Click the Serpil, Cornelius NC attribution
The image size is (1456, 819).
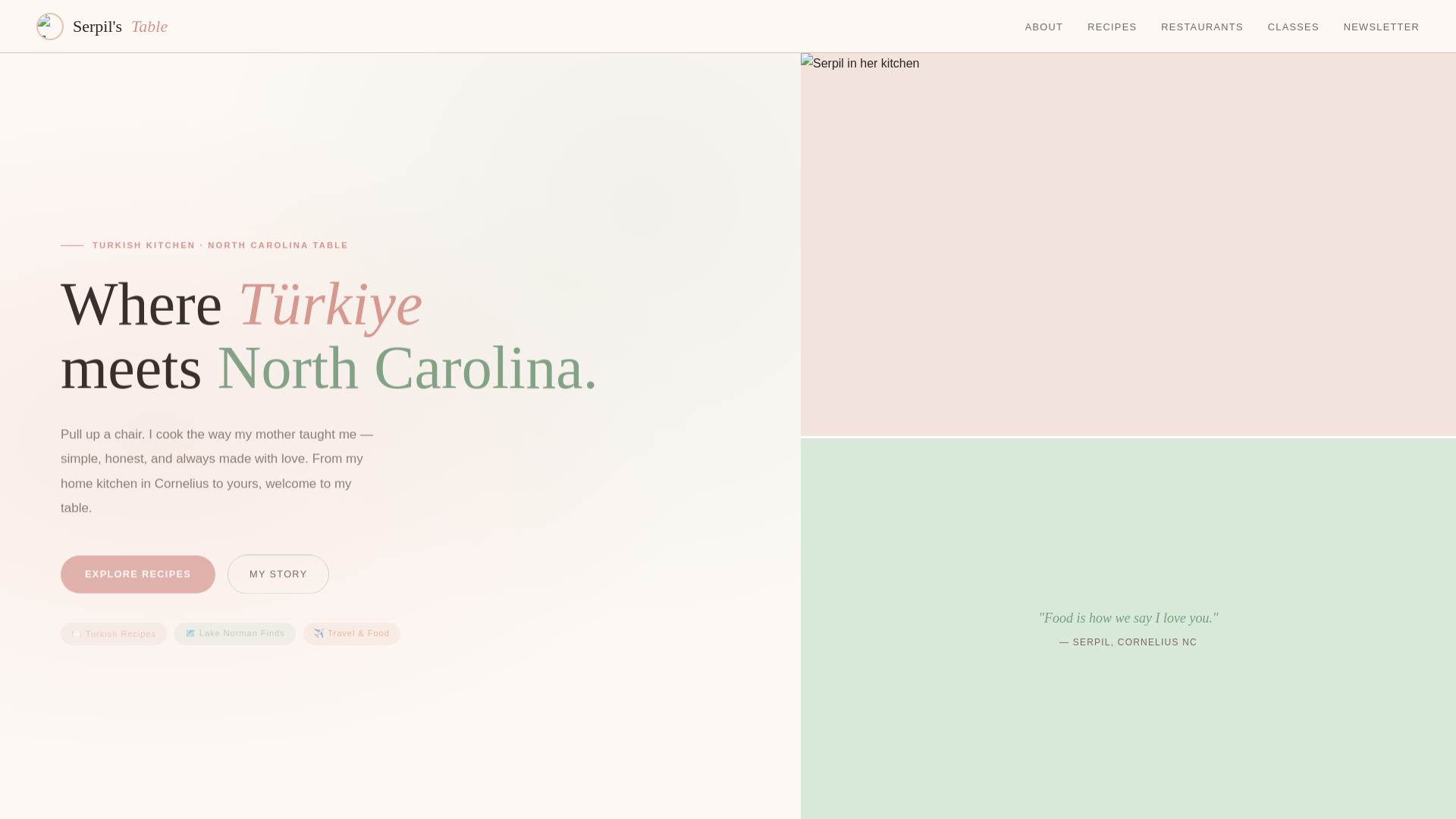[1128, 642]
